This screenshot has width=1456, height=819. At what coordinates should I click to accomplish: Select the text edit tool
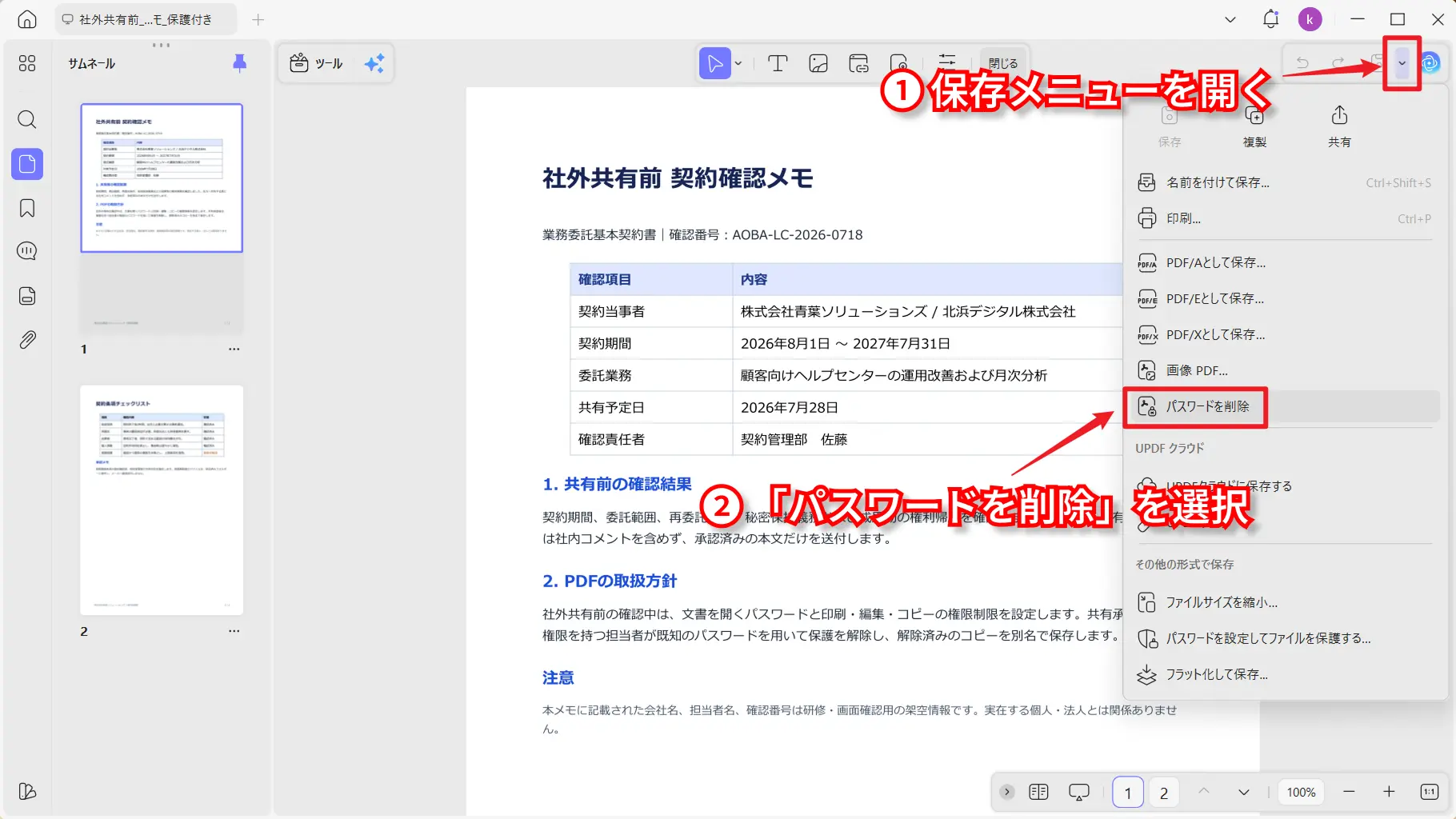tap(778, 63)
